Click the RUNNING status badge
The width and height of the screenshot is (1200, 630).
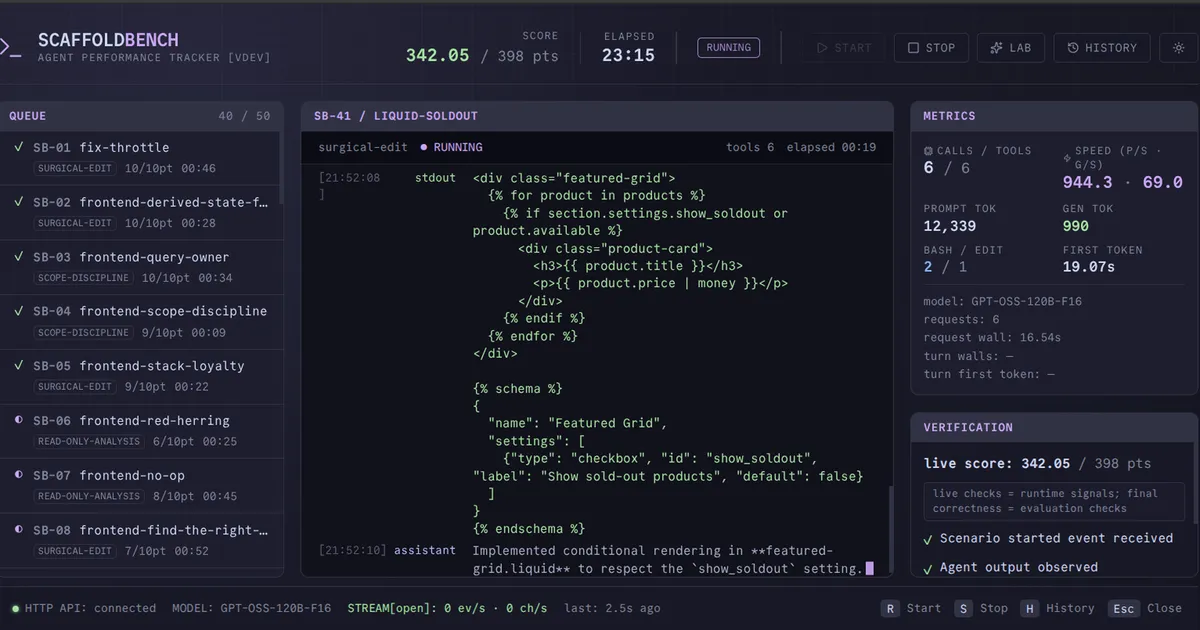point(729,47)
